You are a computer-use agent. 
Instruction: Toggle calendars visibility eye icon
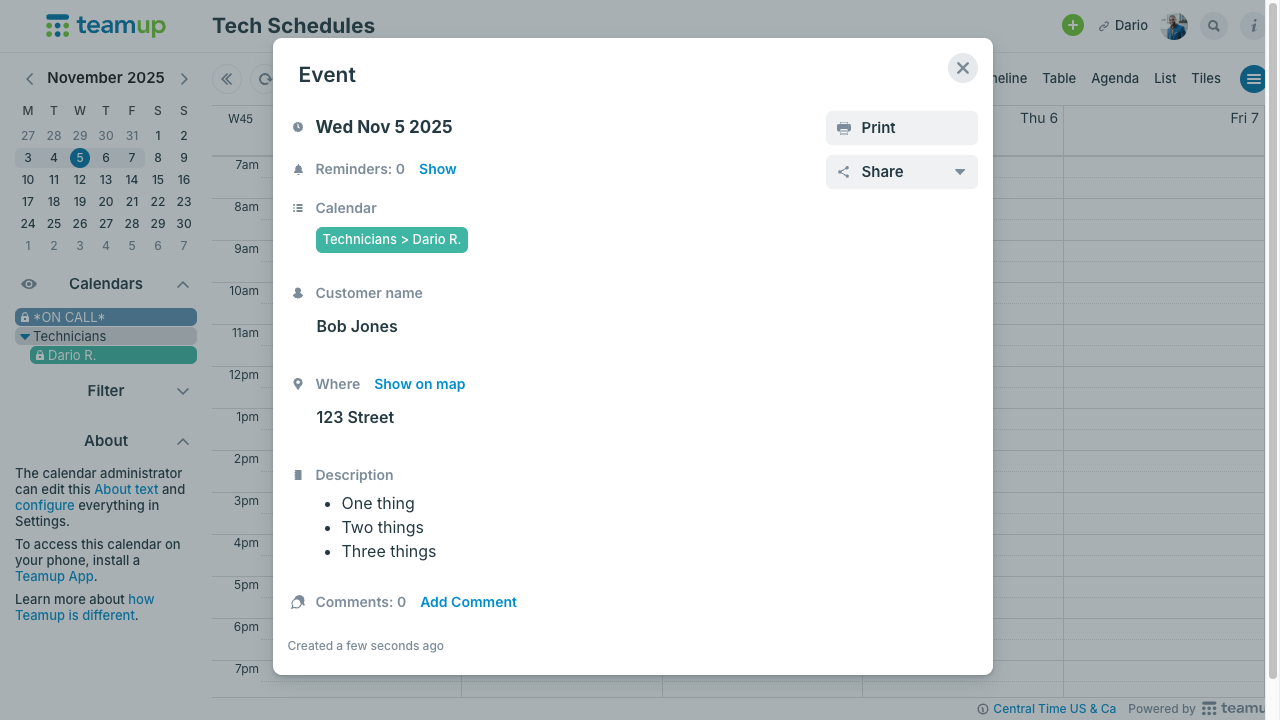pos(30,284)
